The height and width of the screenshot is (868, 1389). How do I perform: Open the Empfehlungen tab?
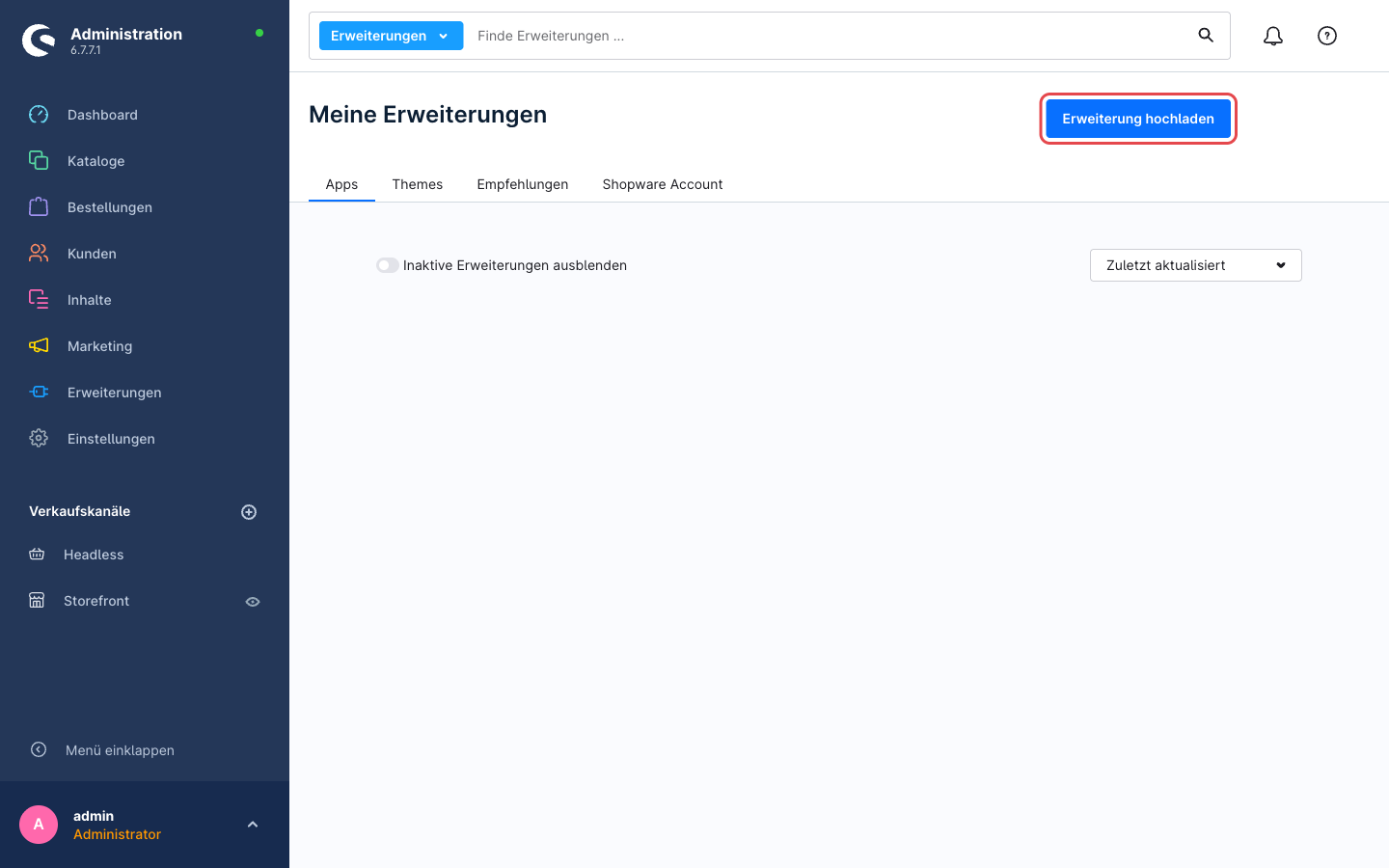tap(523, 184)
